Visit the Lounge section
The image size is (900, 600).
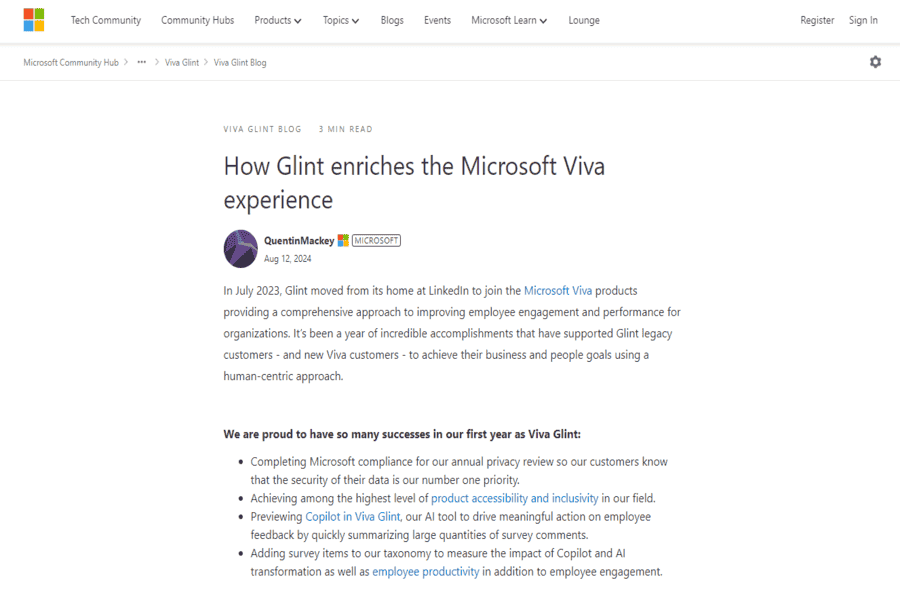coord(584,21)
